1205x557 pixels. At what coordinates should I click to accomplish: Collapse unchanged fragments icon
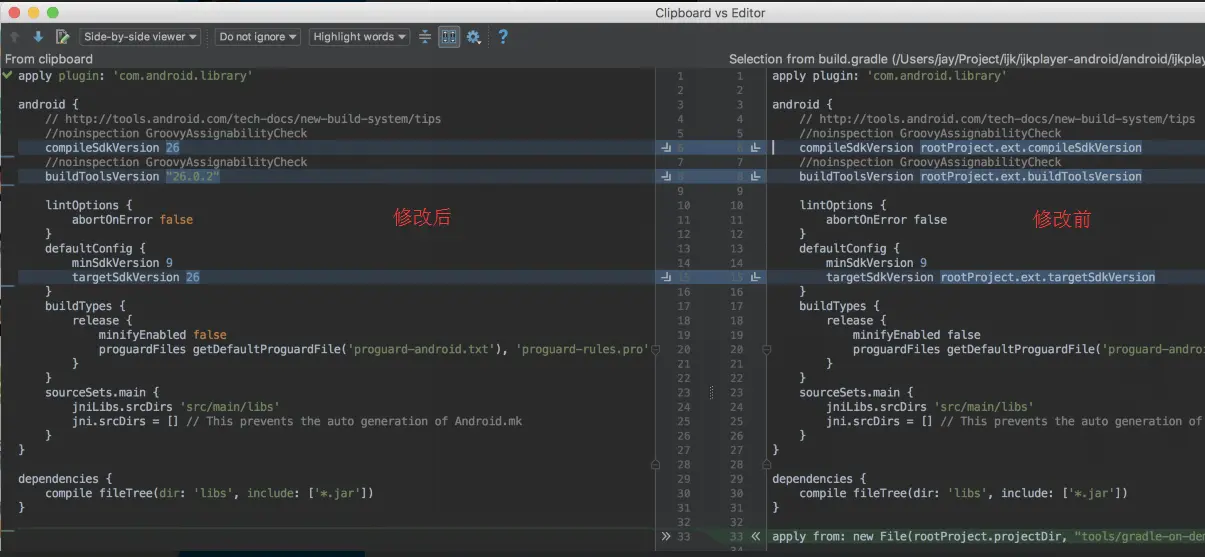coord(425,37)
